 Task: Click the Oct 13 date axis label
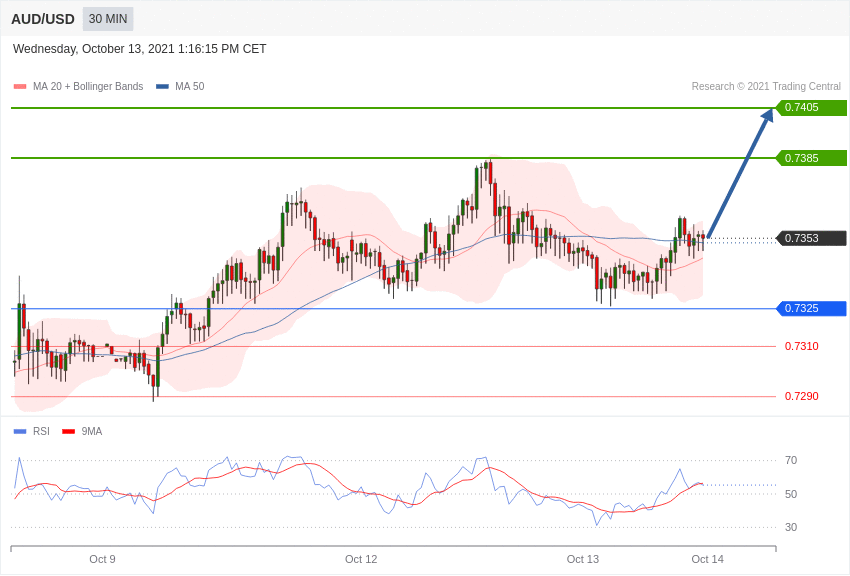pos(583,559)
